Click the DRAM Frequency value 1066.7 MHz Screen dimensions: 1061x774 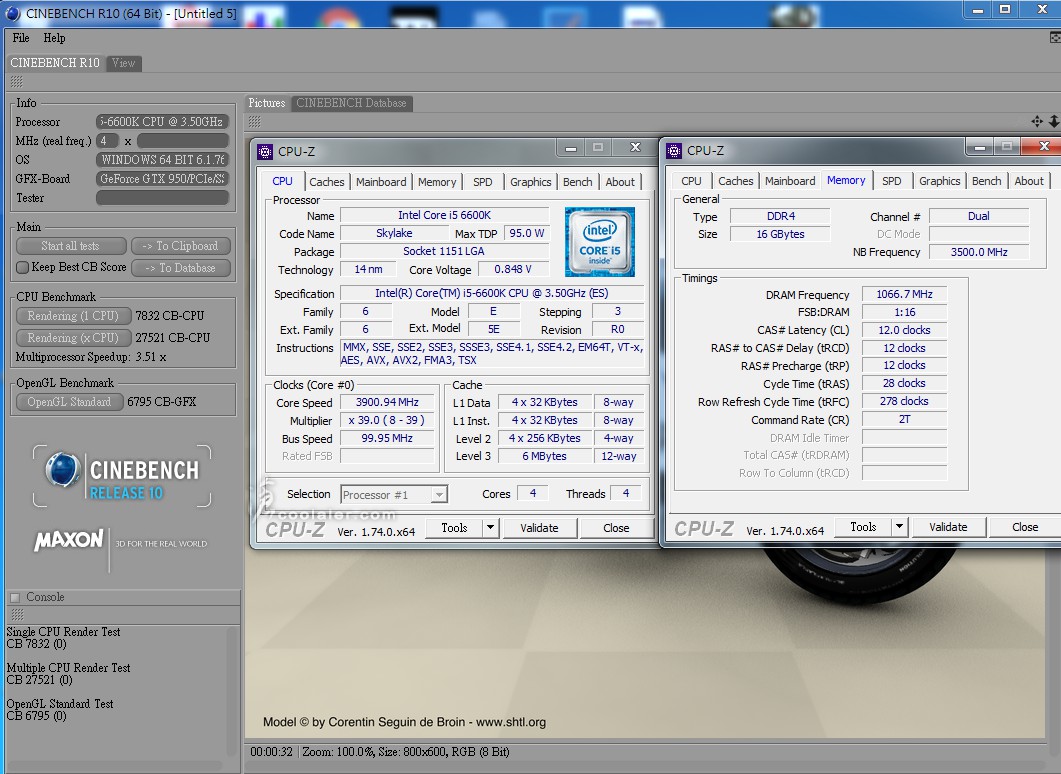904,294
